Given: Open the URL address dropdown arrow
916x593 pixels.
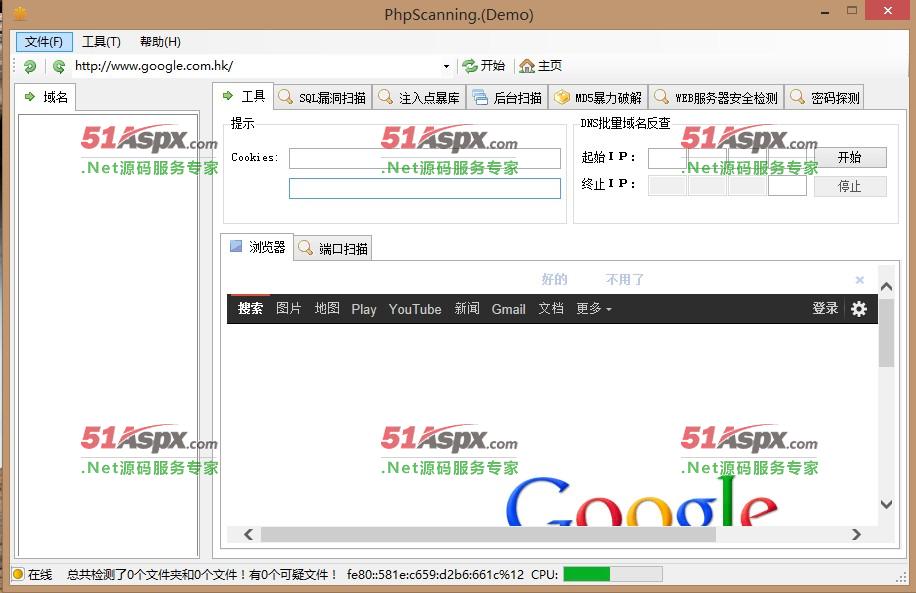Looking at the screenshot, I should [446, 66].
